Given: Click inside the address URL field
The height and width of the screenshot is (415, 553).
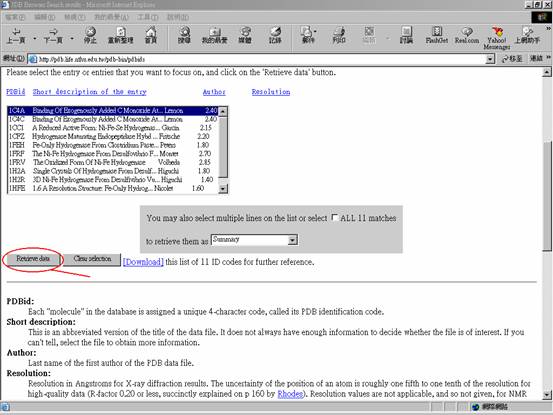Looking at the screenshot, I should [x=261, y=59].
